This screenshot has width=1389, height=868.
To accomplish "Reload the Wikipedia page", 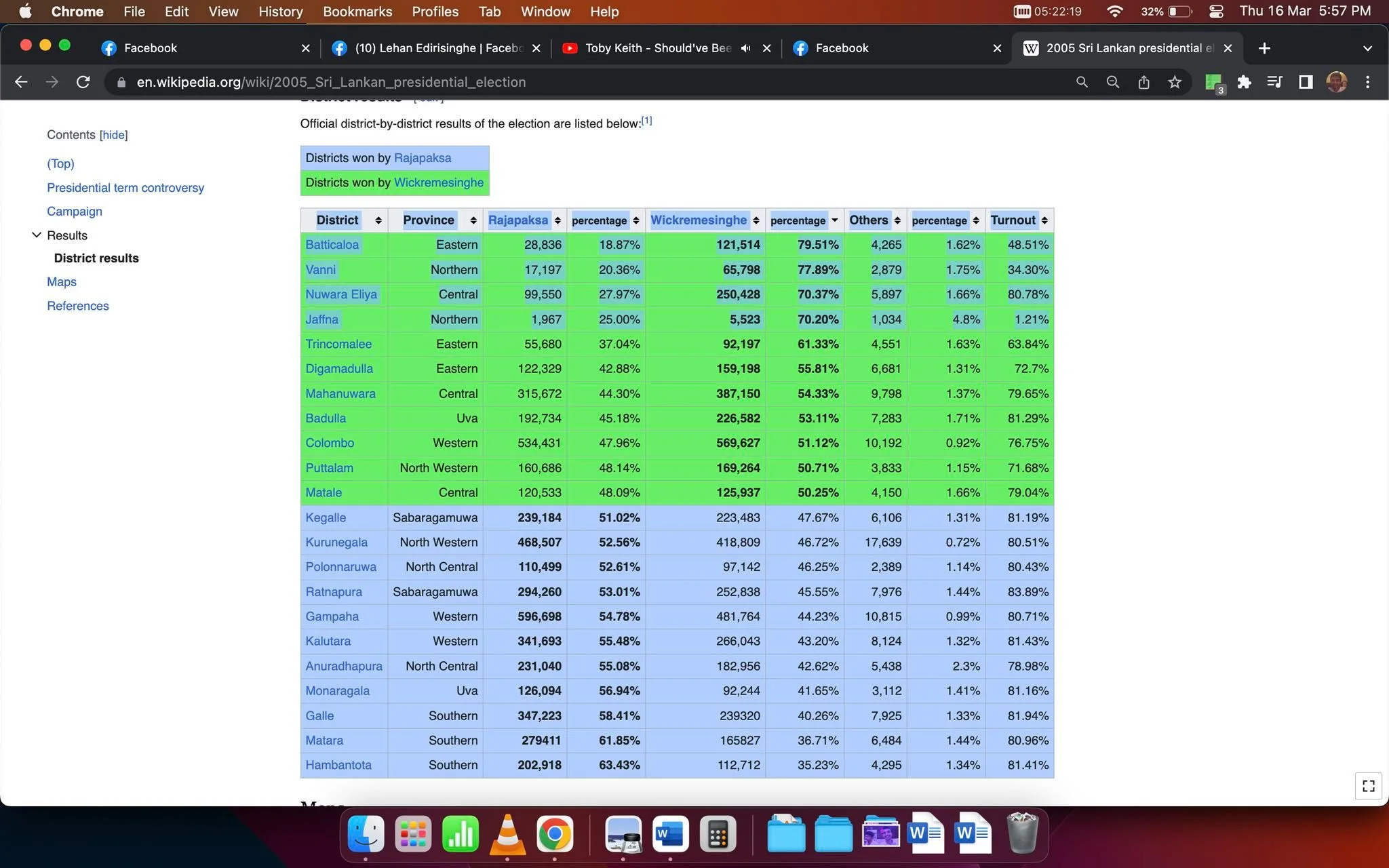I will pos(83,82).
